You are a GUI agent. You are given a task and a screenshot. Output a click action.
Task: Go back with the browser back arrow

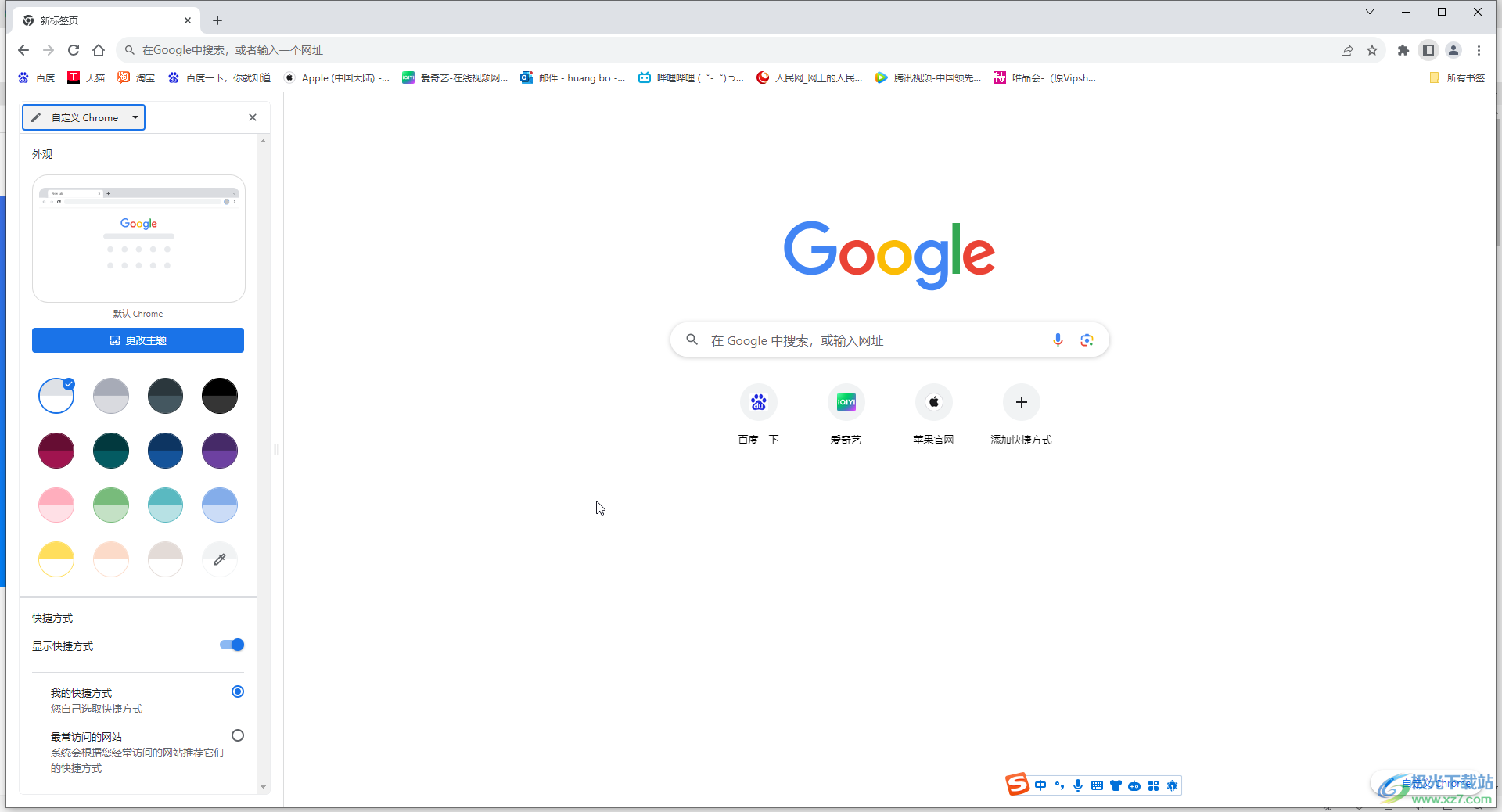click(x=23, y=50)
